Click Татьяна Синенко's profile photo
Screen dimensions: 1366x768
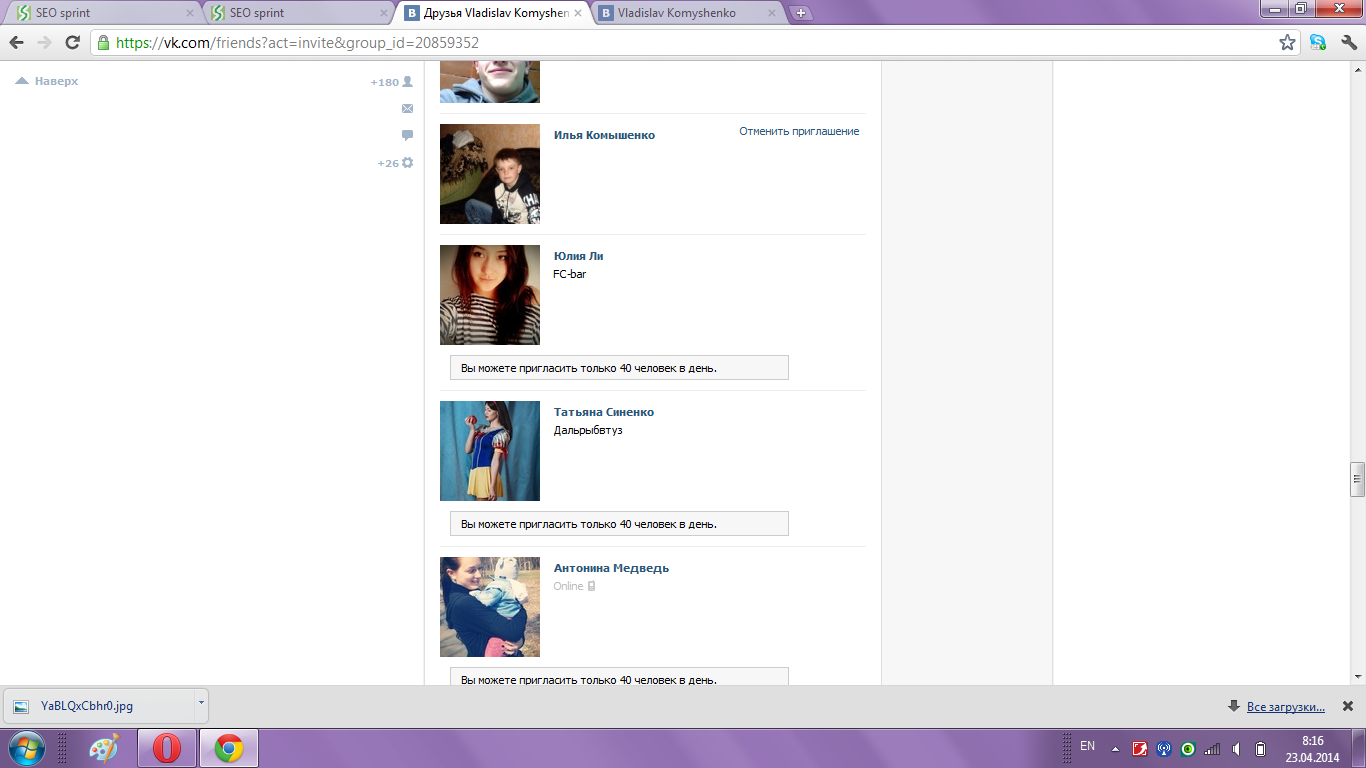pos(490,451)
